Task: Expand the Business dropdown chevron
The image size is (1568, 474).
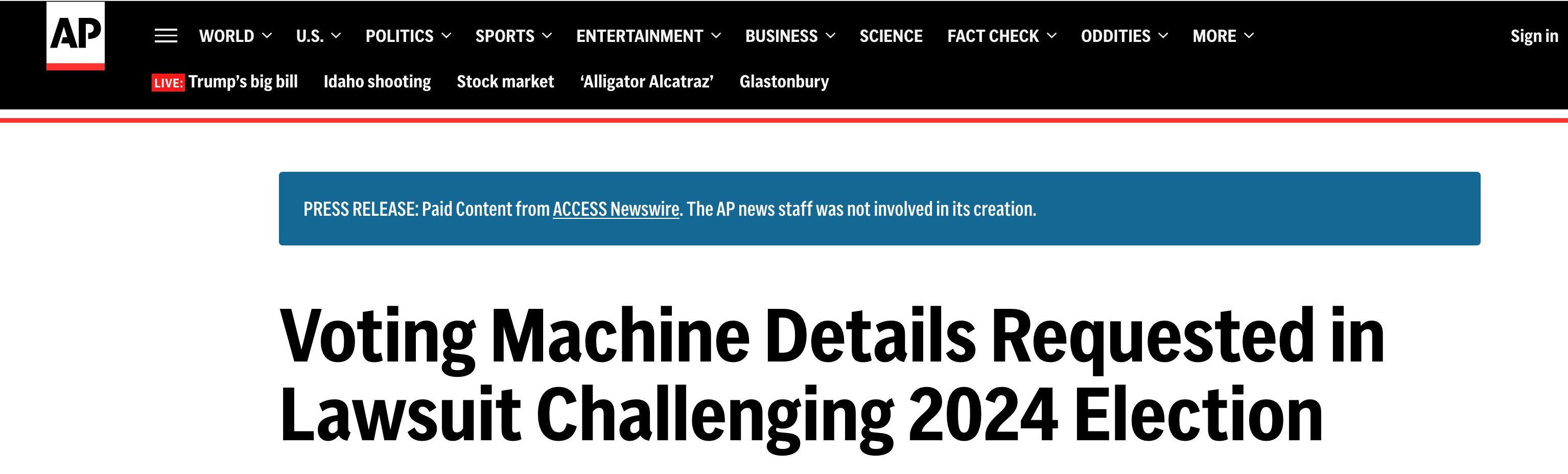Action: 830,36
